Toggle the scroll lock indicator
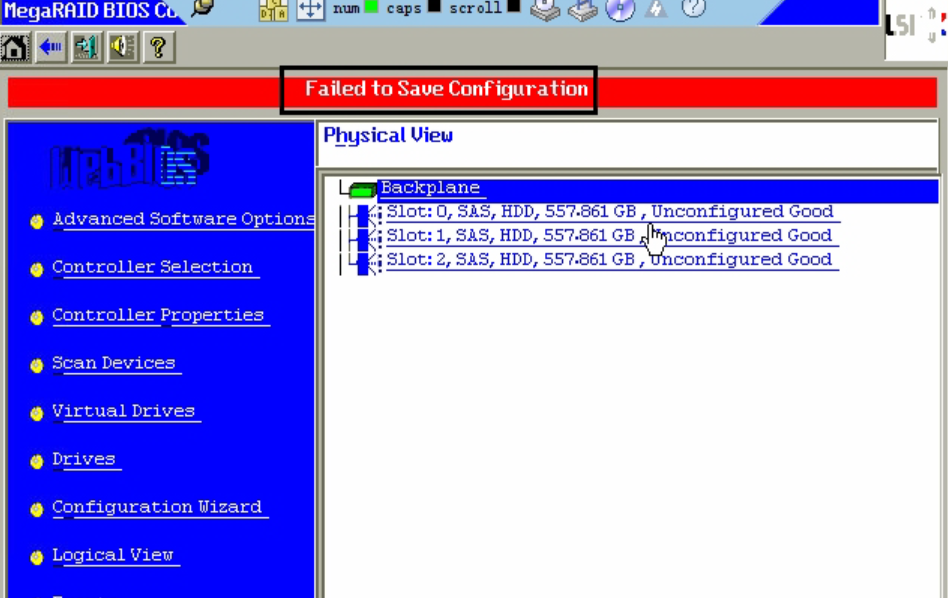The width and height of the screenshot is (948, 598). point(513,7)
